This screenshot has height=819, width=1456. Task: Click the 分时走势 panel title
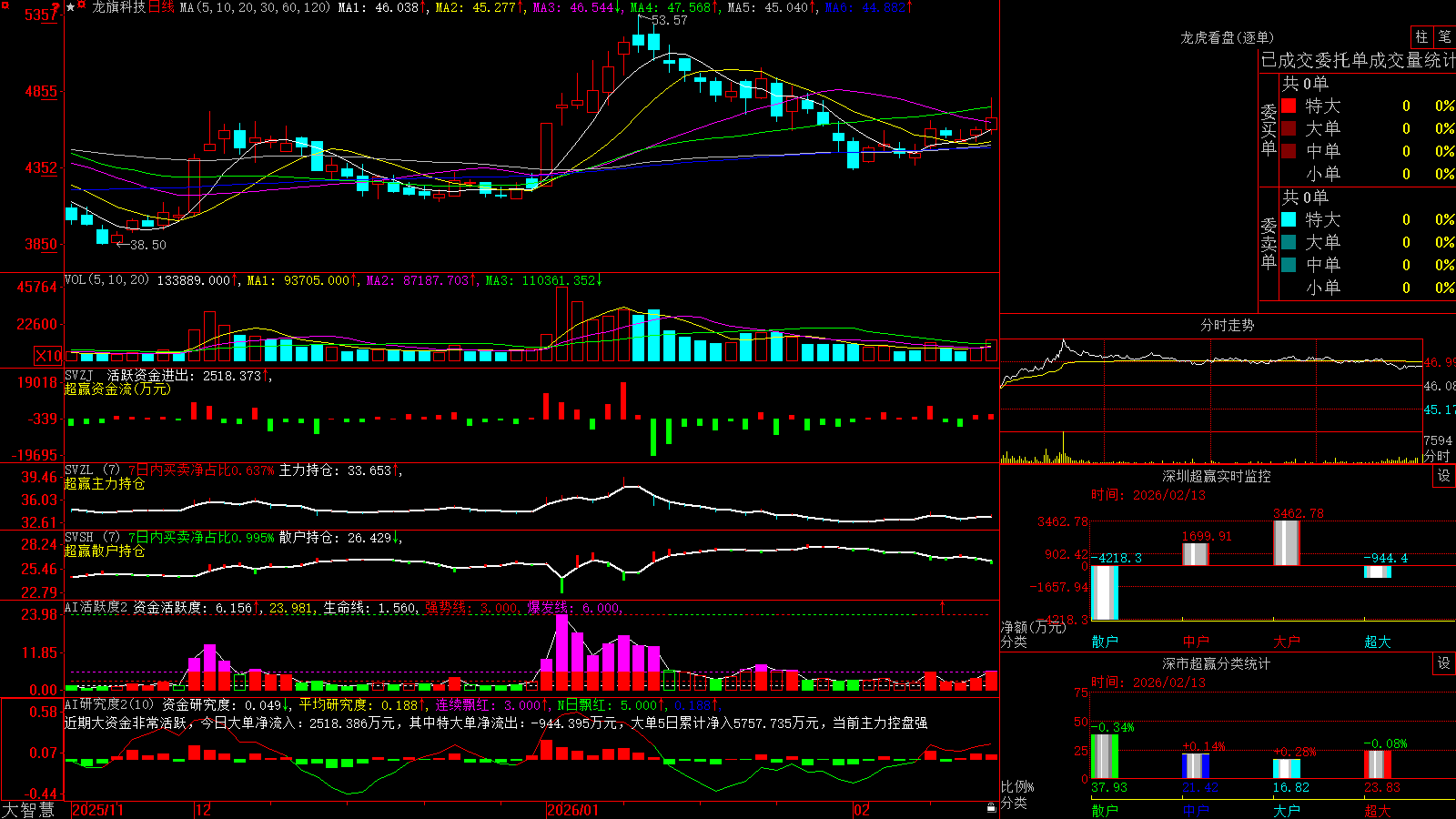click(x=1227, y=325)
